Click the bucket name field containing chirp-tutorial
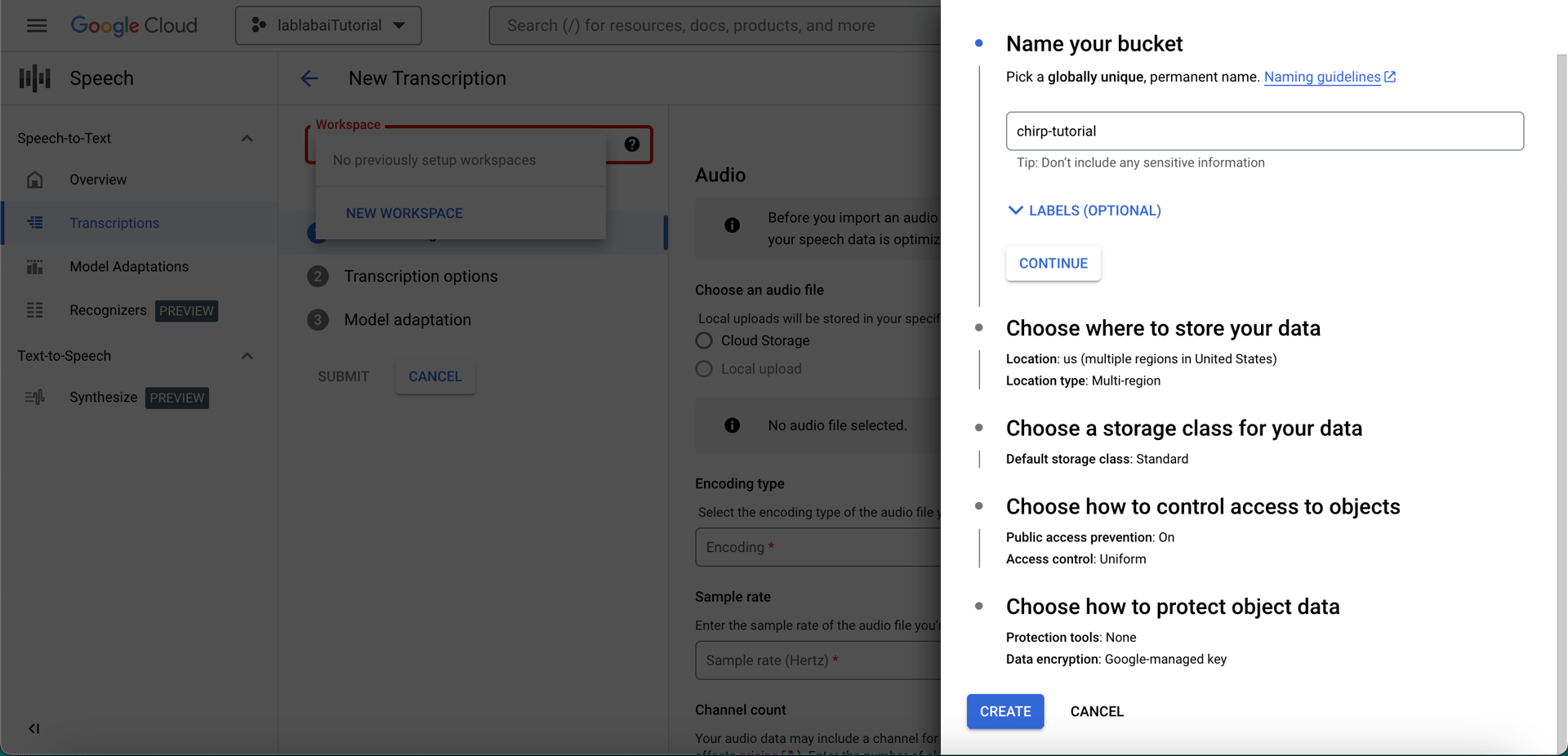Image resolution: width=1568 pixels, height=756 pixels. [x=1264, y=131]
